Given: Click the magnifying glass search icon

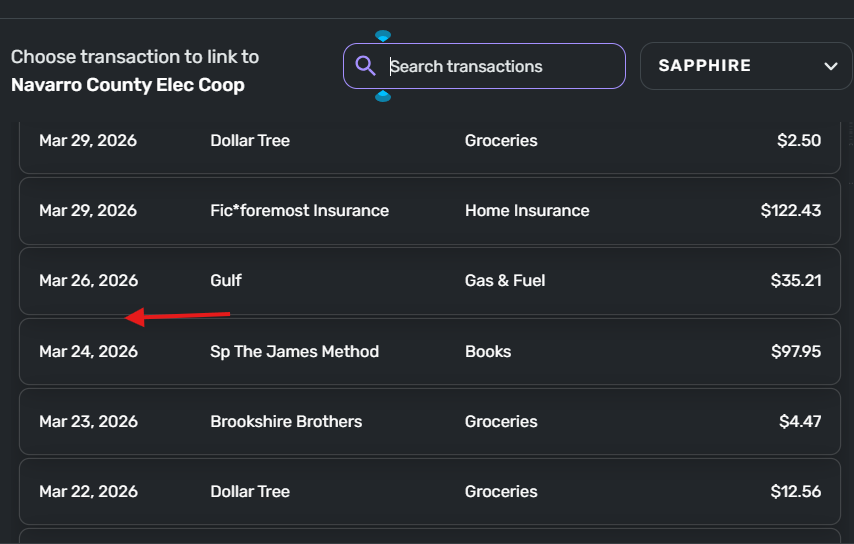Looking at the screenshot, I should click(x=366, y=67).
